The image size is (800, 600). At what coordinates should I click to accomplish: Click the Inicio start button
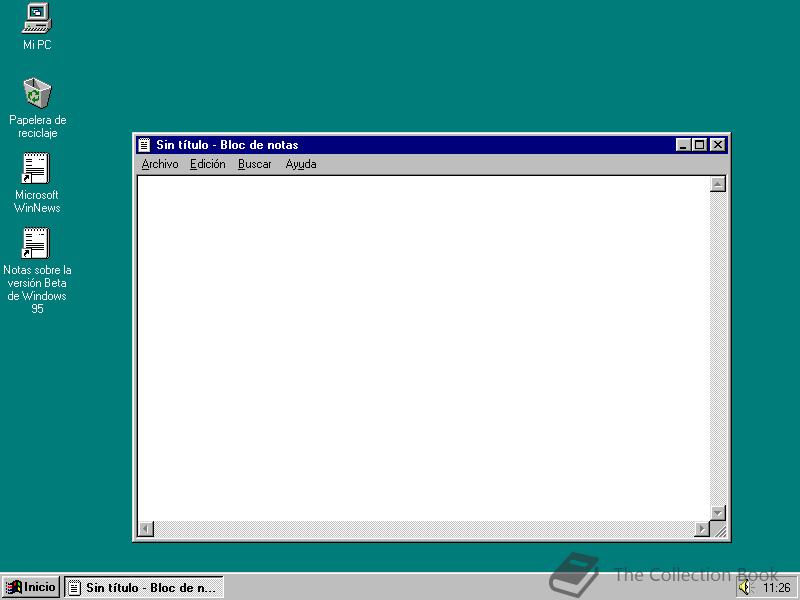(31, 587)
